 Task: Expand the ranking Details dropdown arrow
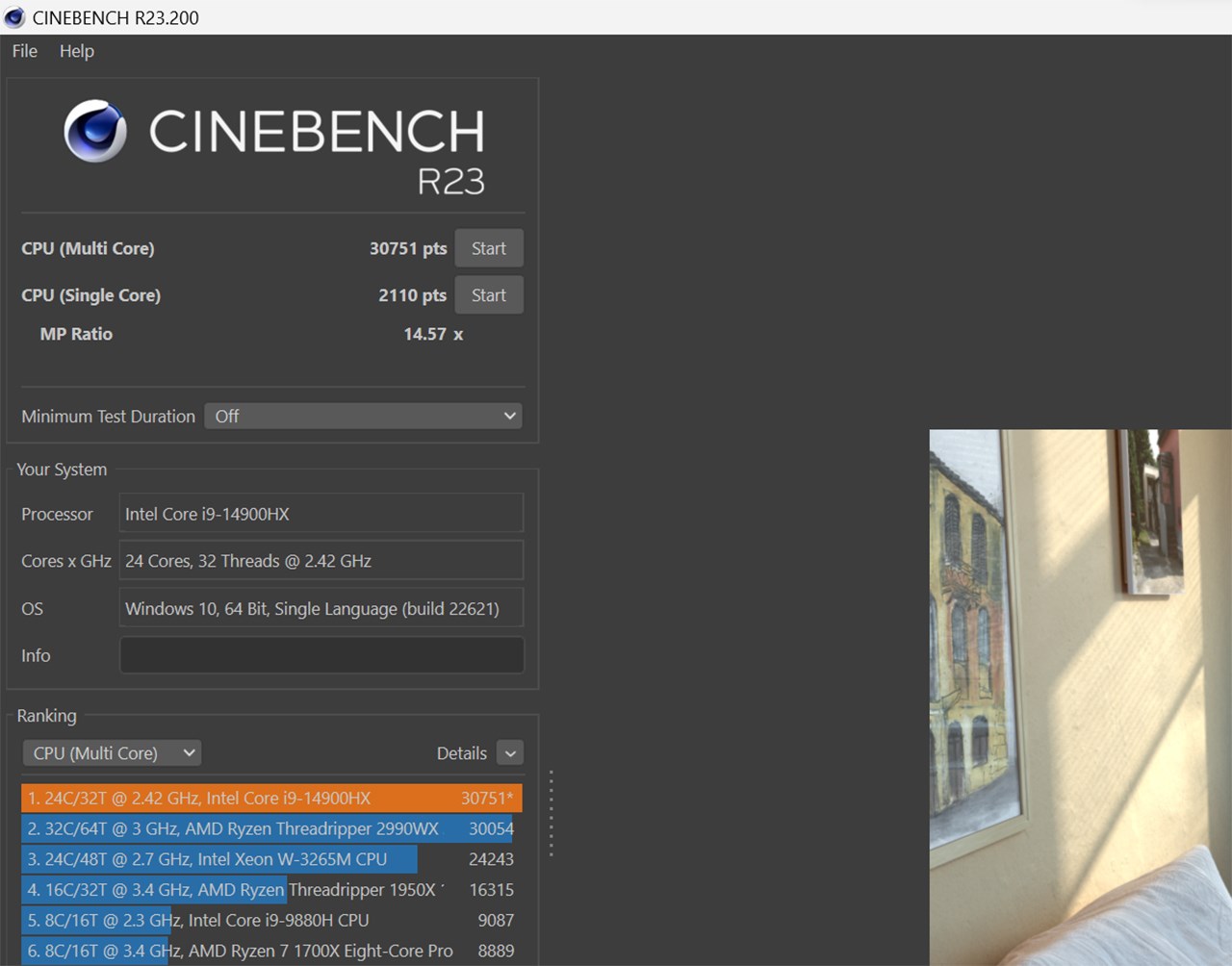(510, 753)
